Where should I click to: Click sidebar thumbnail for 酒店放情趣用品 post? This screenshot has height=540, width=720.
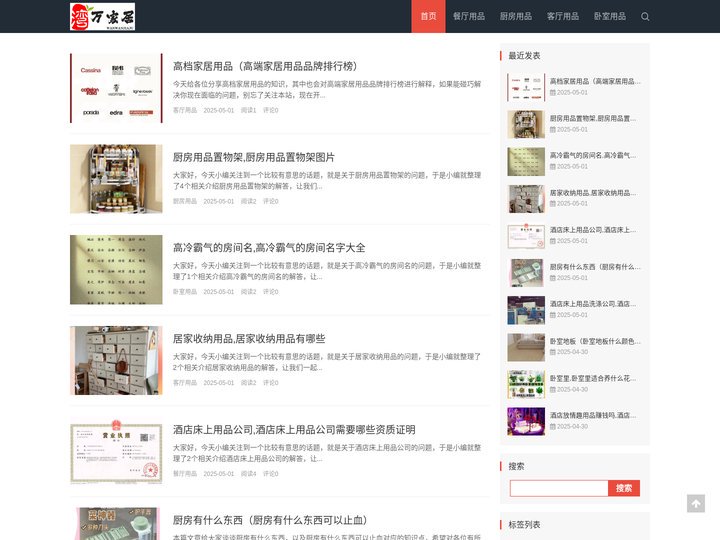pyautogui.click(x=526, y=421)
